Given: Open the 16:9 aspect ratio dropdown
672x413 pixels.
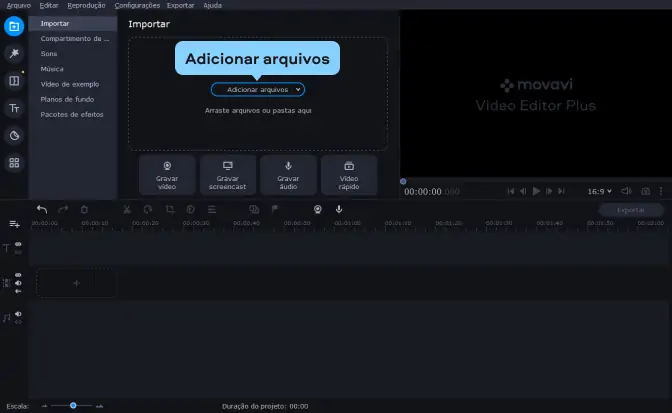Looking at the screenshot, I should (600, 192).
